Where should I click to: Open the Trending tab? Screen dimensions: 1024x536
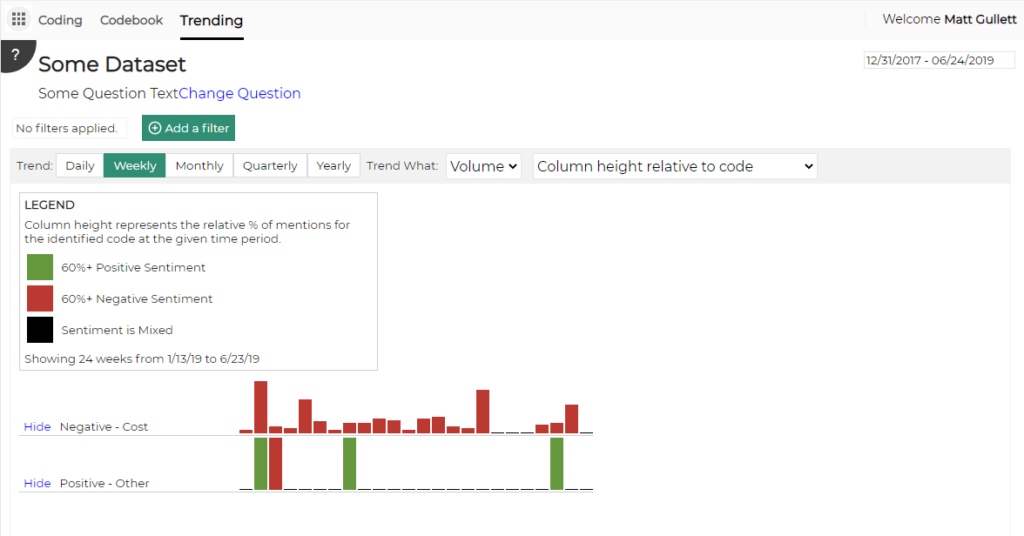[x=212, y=21]
